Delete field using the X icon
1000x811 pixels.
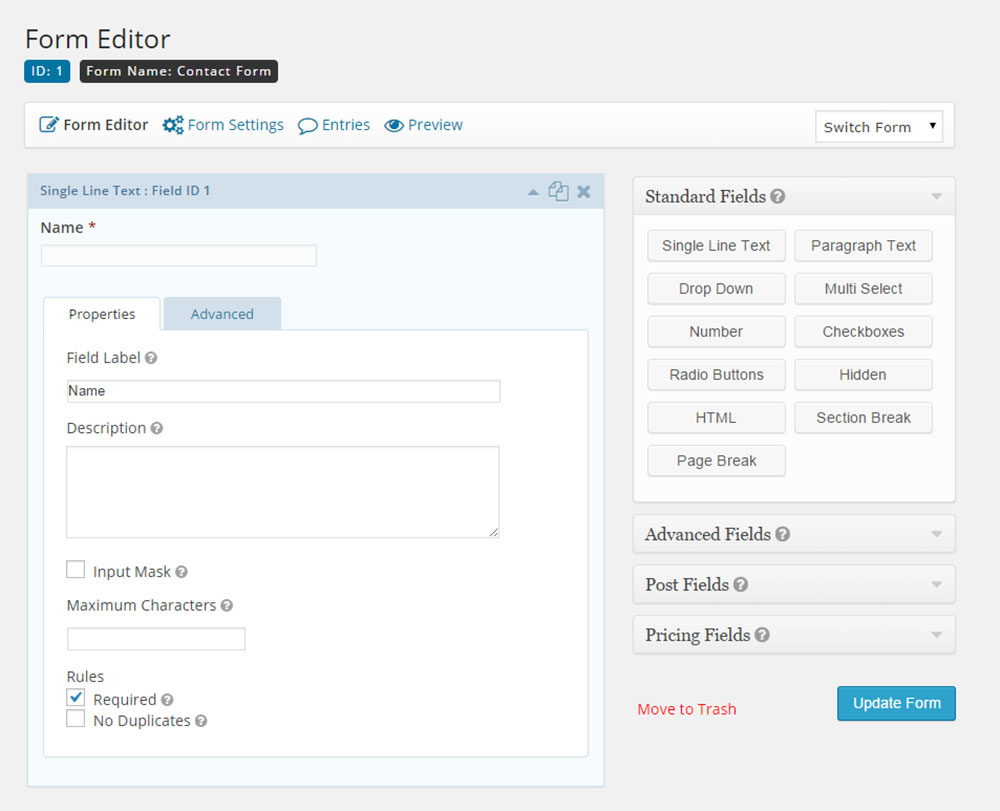(x=584, y=191)
